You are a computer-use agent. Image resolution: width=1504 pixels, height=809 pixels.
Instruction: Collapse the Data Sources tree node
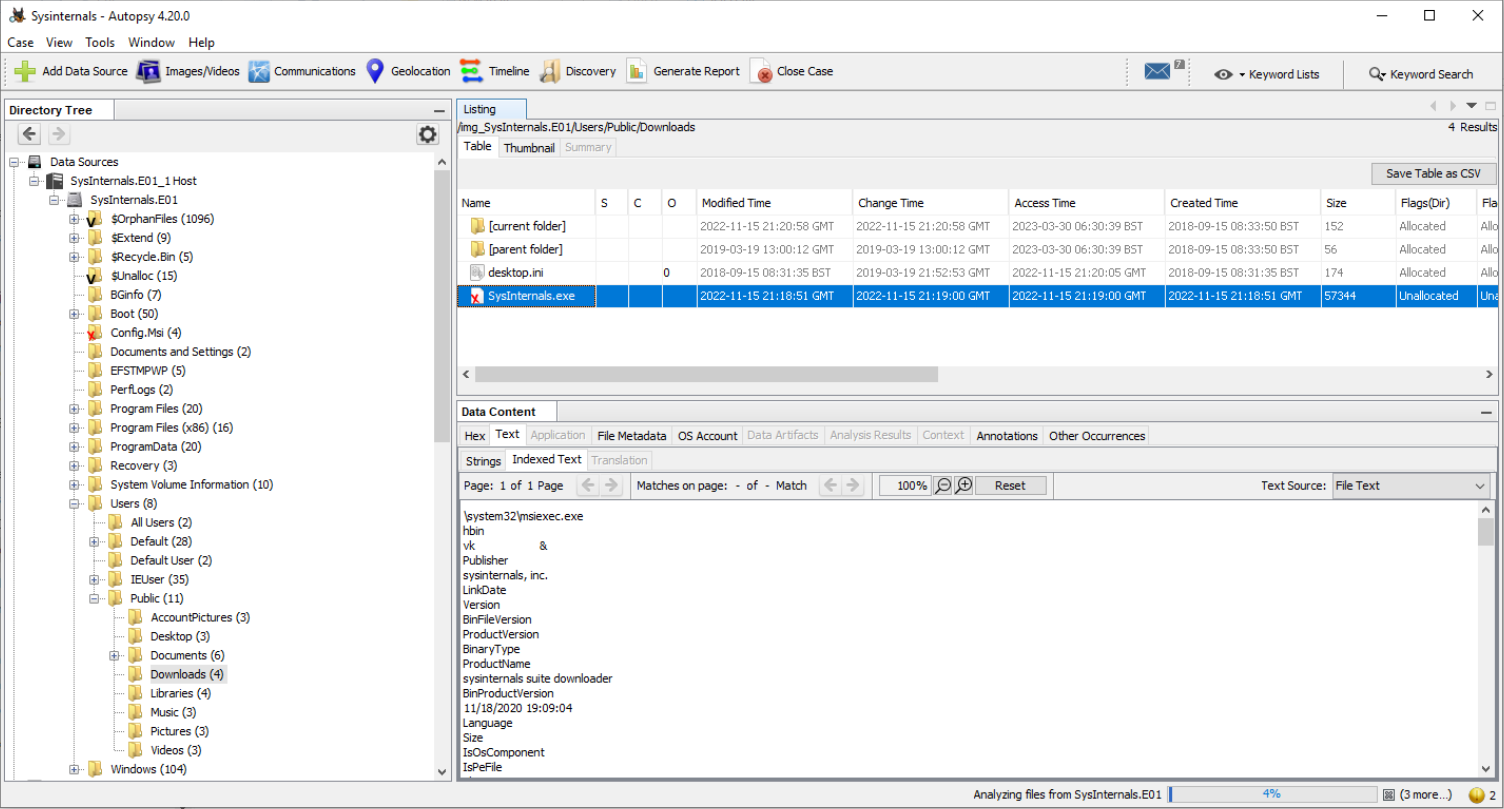(x=14, y=162)
